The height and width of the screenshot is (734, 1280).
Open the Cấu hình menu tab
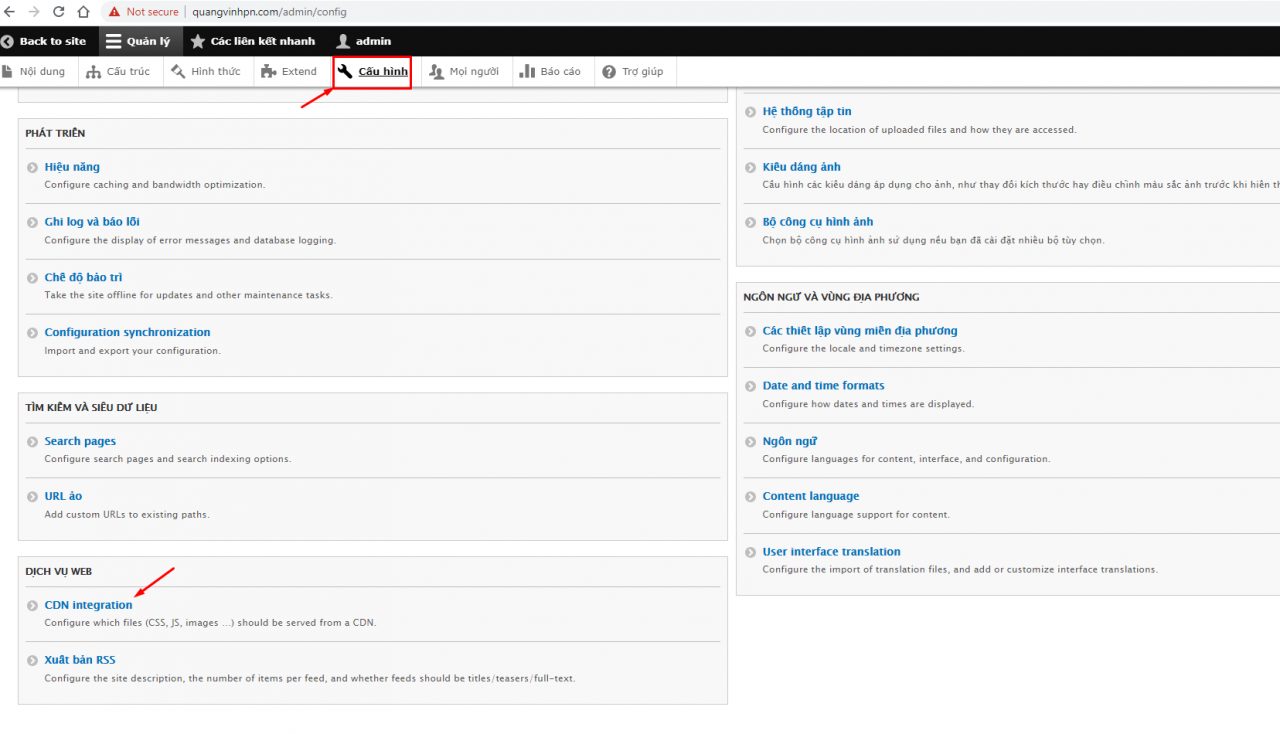373,72
